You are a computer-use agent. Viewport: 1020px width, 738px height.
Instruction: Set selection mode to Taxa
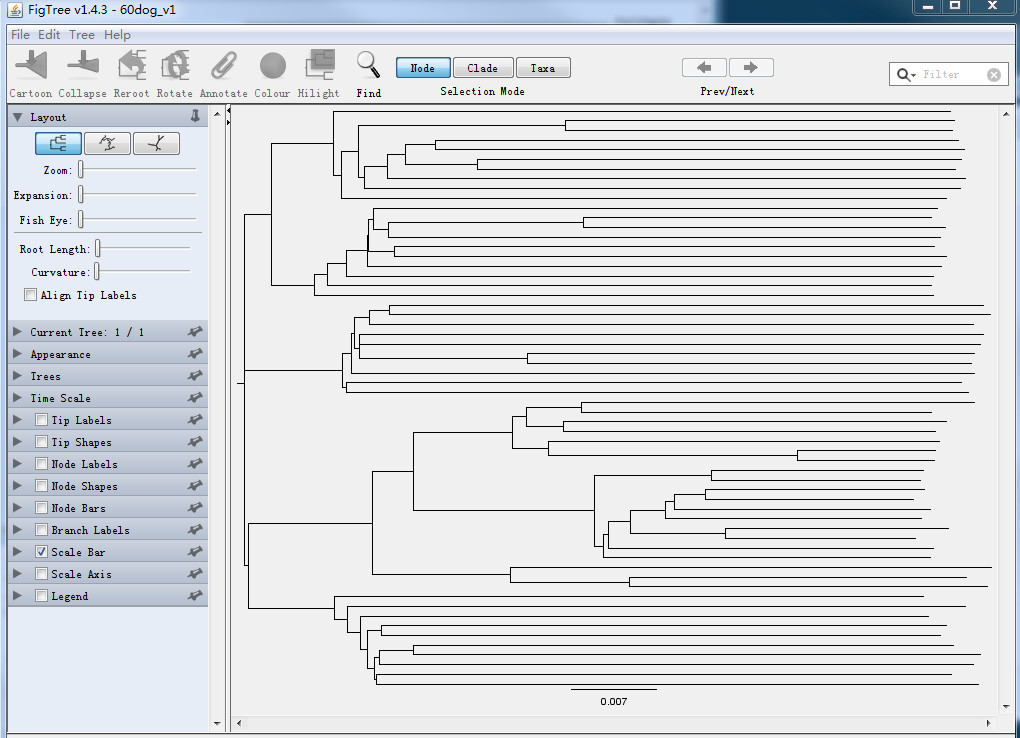543,68
